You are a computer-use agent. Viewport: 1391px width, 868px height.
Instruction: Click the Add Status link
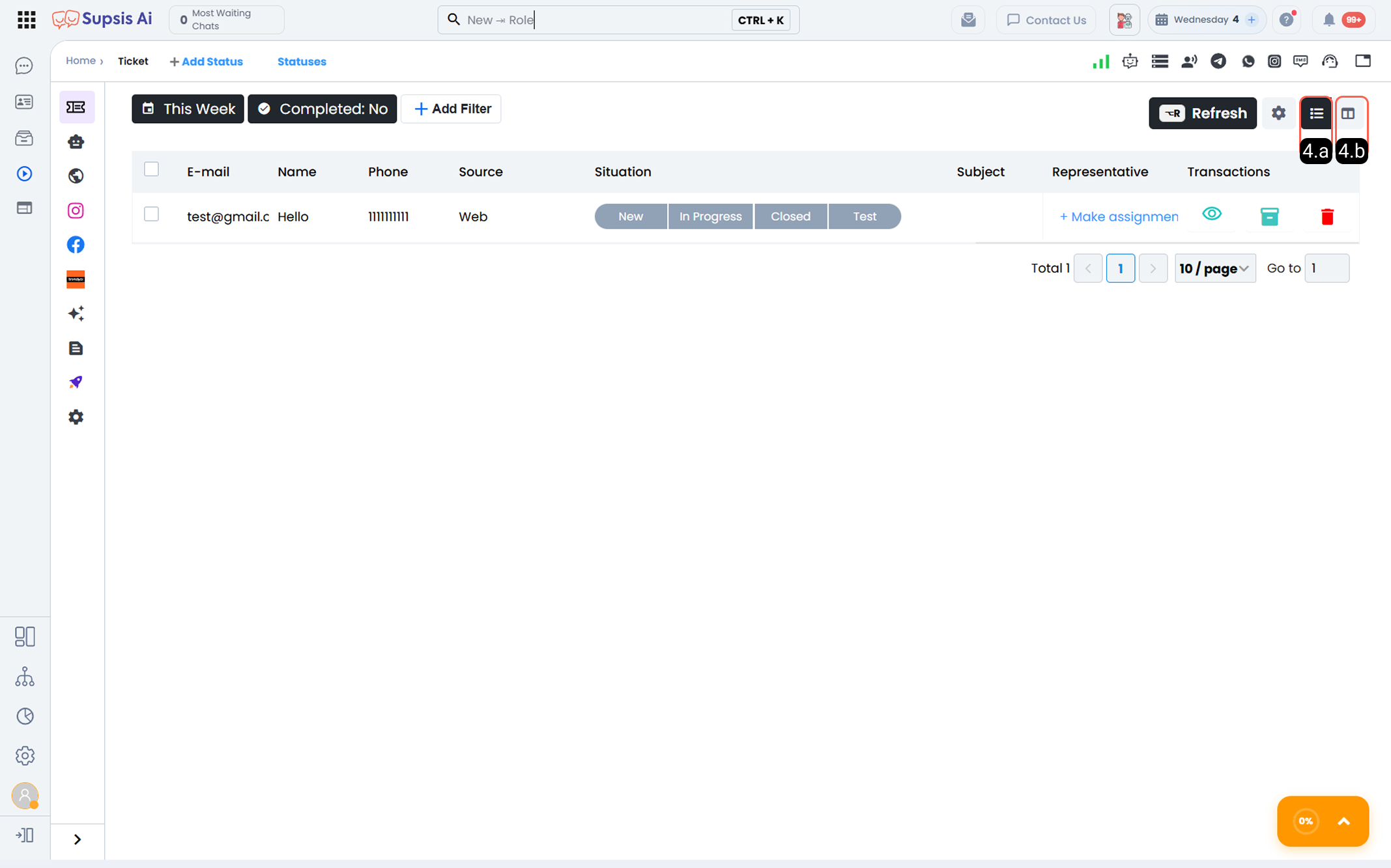206,61
